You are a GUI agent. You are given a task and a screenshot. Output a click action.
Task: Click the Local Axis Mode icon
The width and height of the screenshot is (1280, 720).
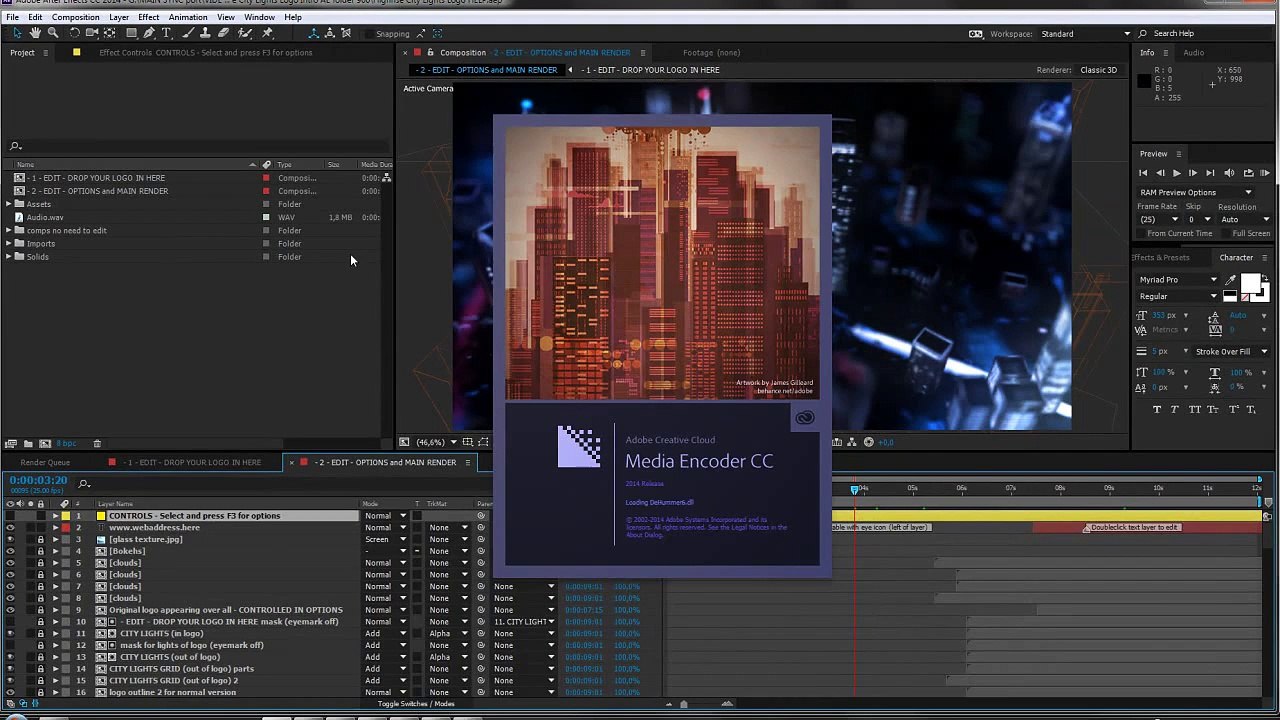point(313,33)
